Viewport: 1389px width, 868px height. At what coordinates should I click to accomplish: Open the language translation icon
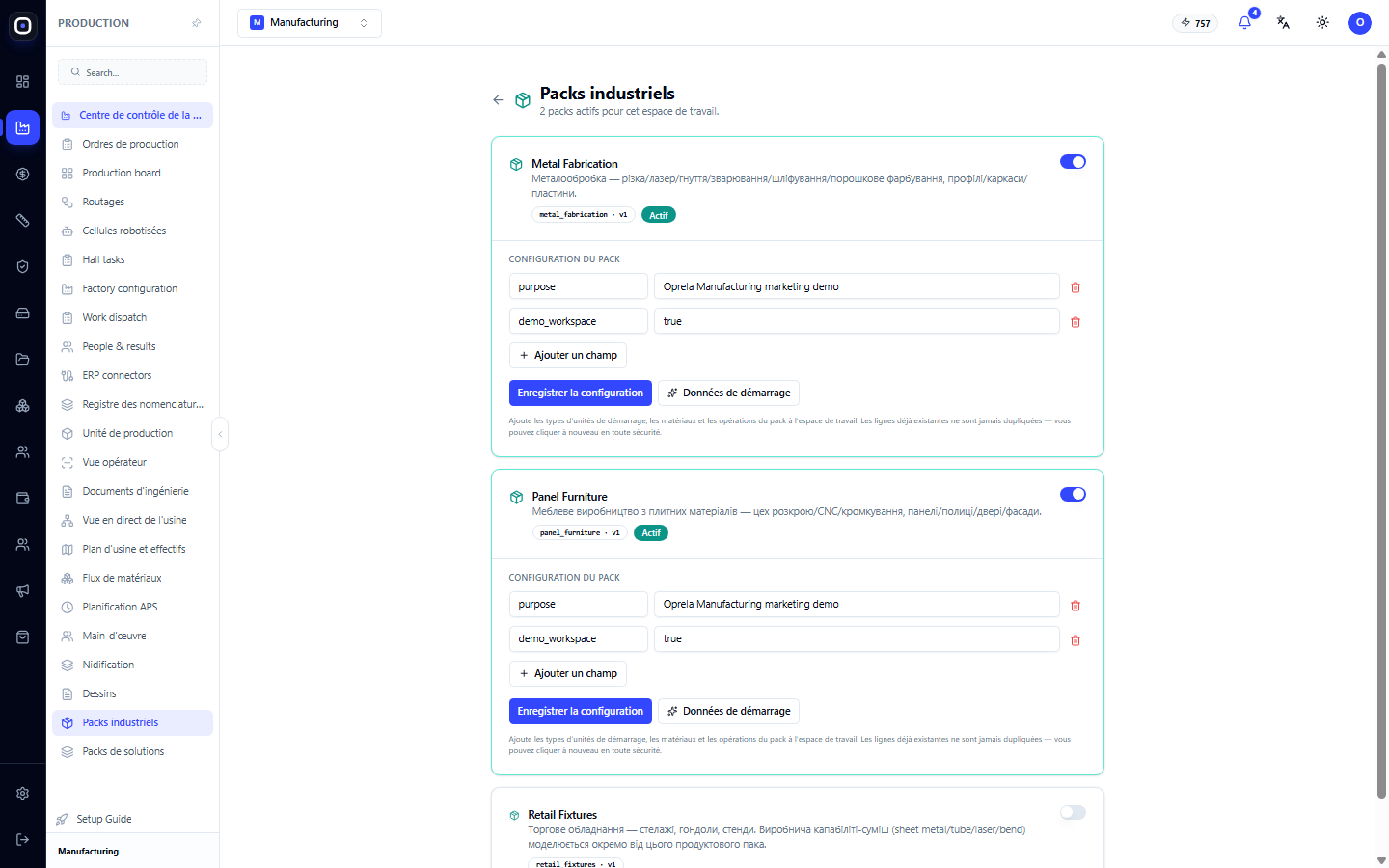1284,23
